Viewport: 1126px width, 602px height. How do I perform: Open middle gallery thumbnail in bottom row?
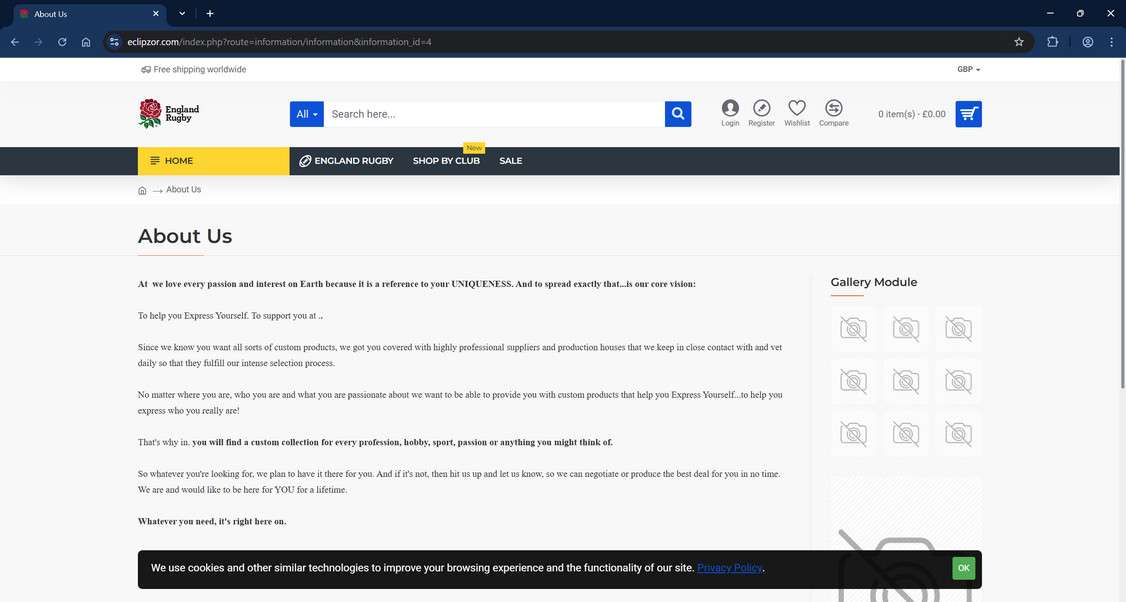pos(906,434)
